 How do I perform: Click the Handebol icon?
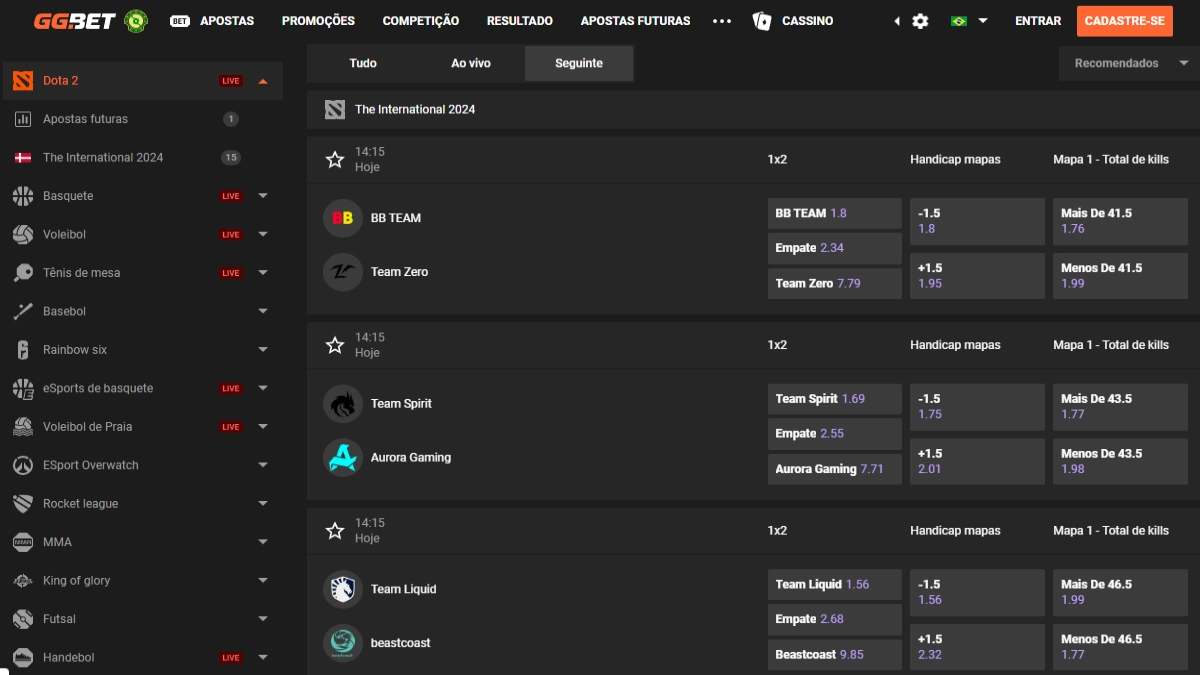click(x=23, y=658)
